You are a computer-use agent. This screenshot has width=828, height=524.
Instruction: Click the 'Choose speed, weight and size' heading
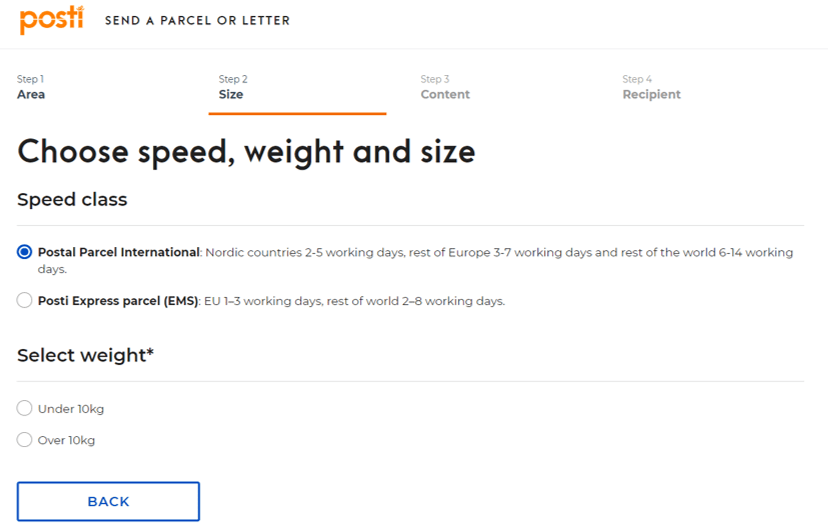click(246, 151)
